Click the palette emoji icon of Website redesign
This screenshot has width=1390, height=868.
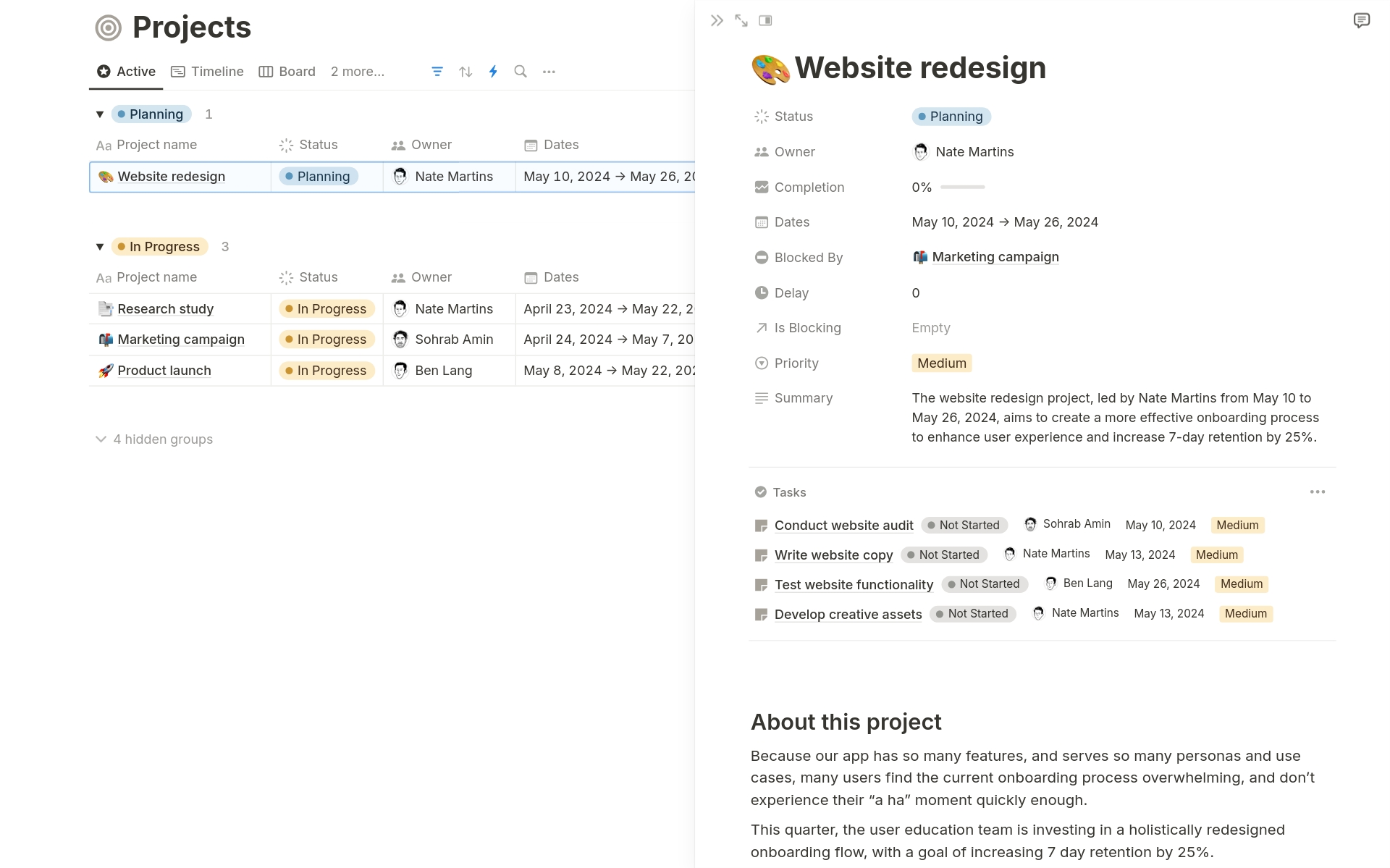point(769,67)
